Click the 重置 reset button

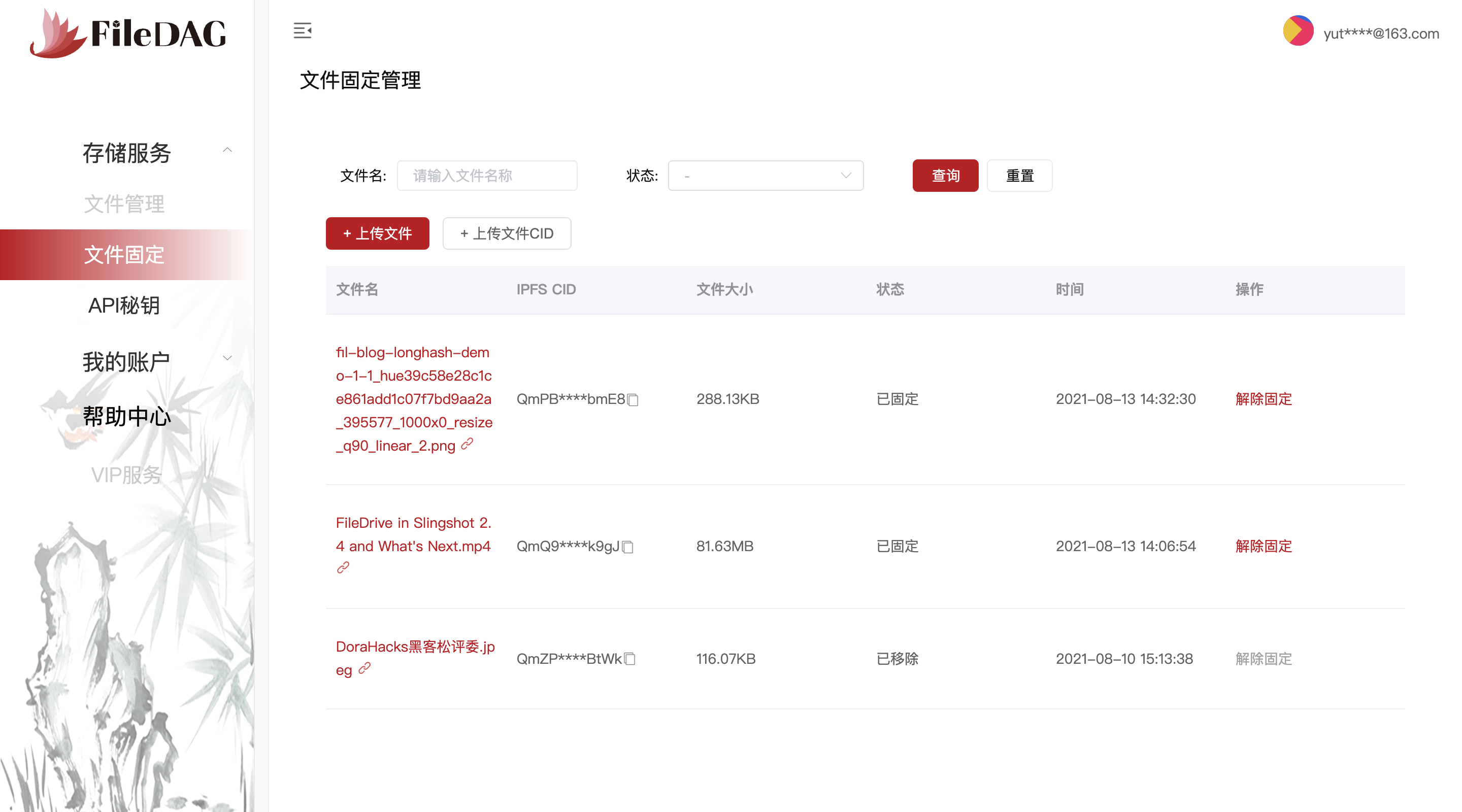tap(1019, 176)
